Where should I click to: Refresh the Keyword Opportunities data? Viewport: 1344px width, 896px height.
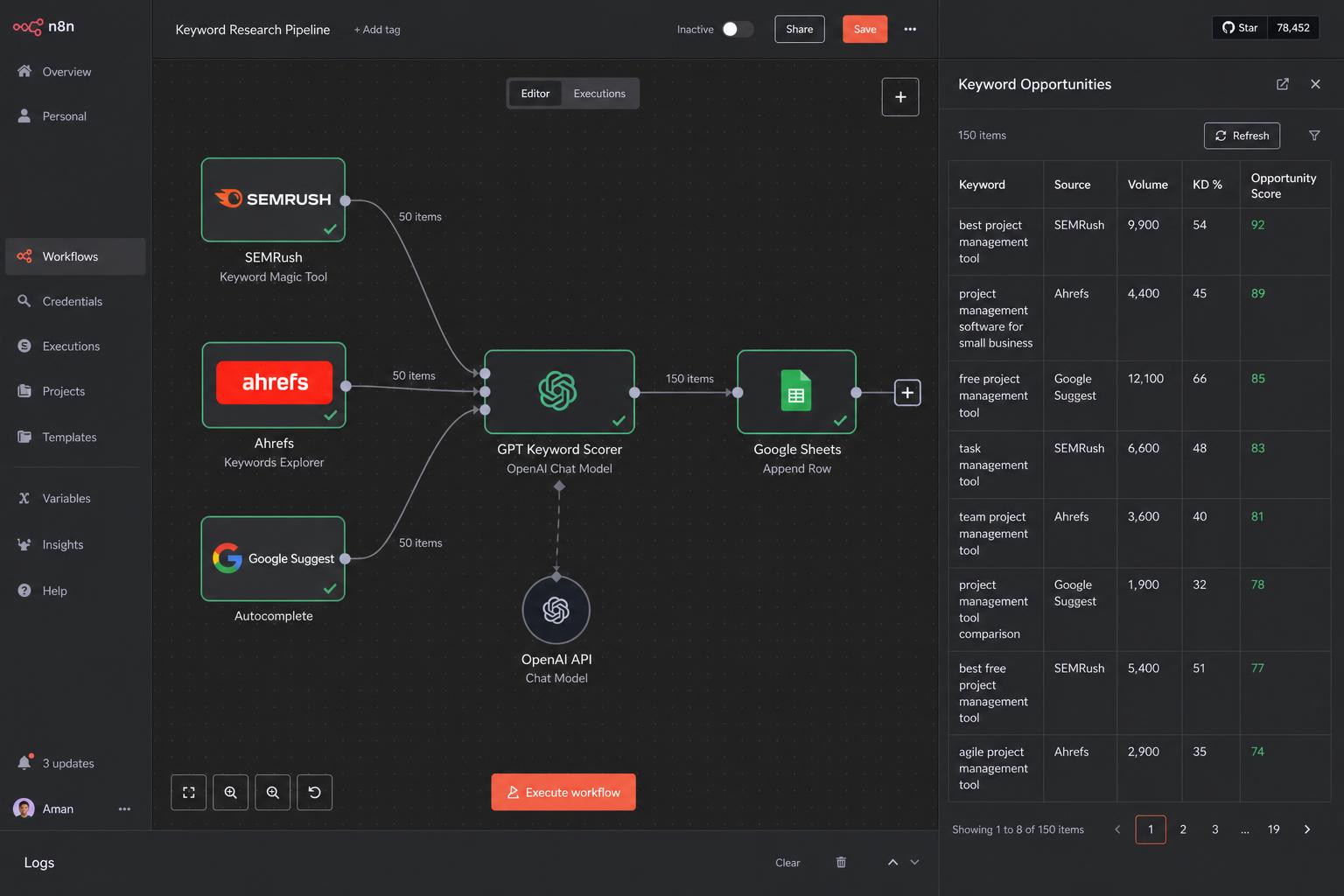tap(1242, 136)
